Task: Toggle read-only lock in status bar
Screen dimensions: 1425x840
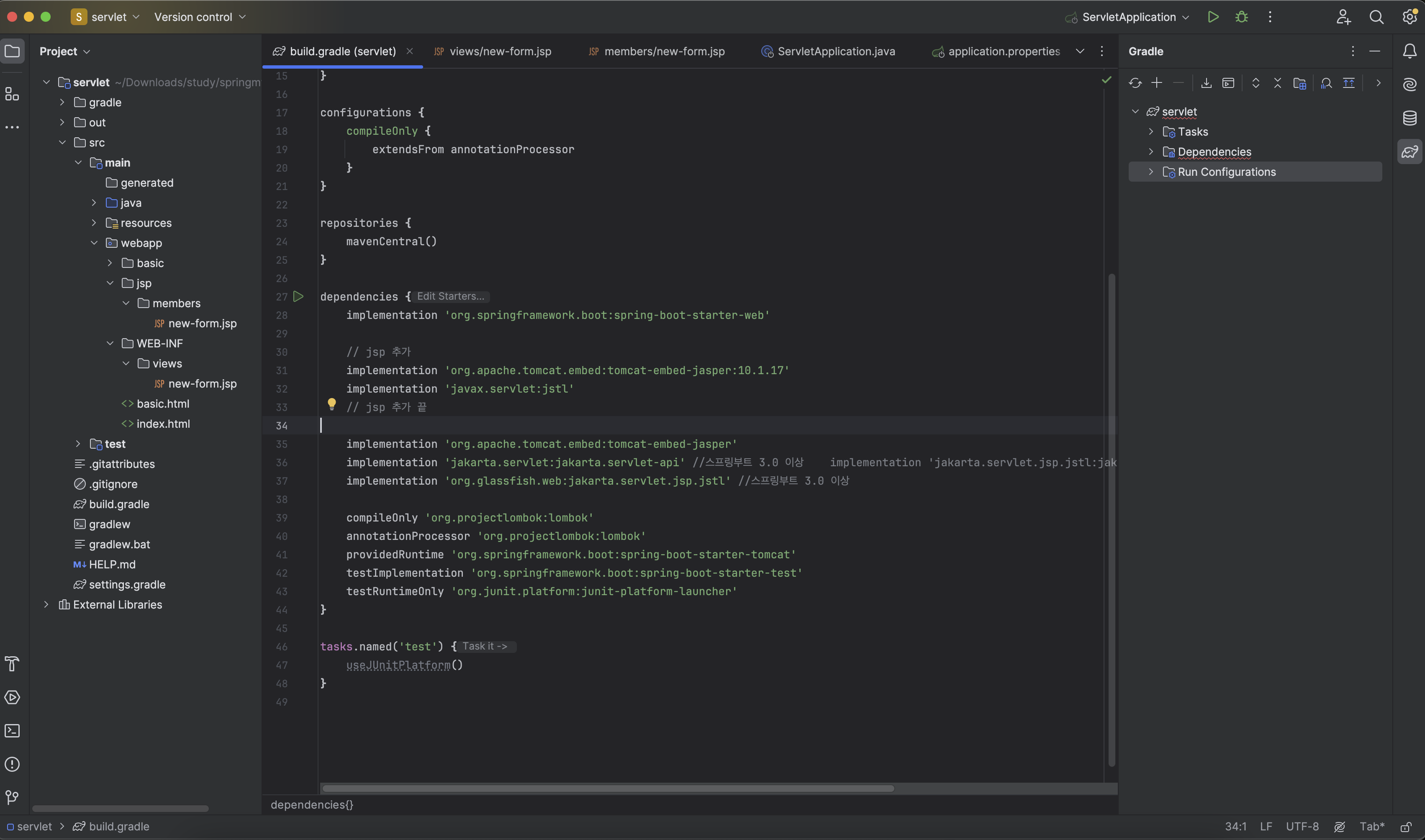Action: [x=1406, y=827]
